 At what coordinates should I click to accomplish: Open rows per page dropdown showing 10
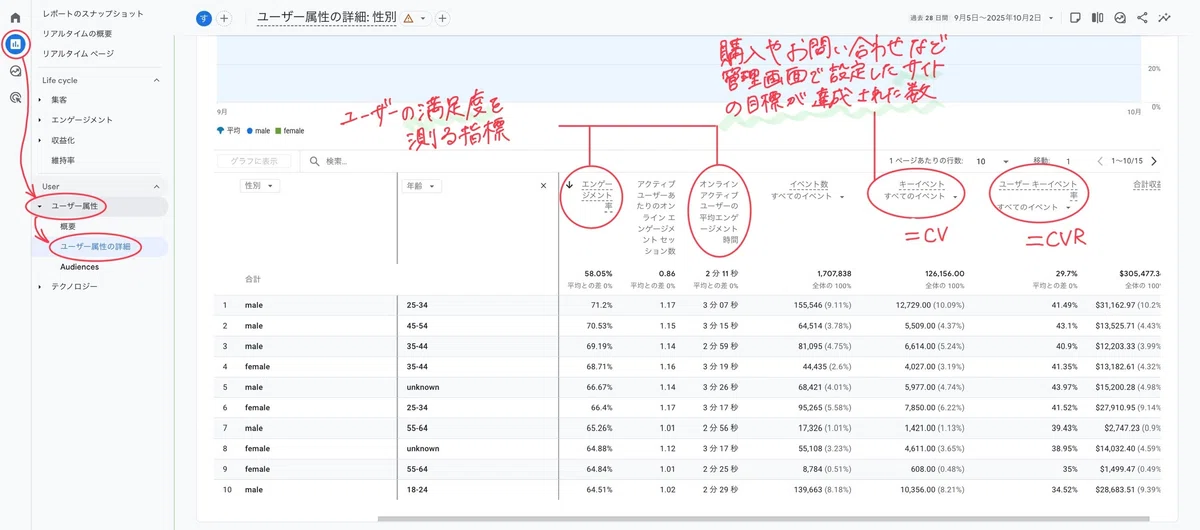pos(993,161)
